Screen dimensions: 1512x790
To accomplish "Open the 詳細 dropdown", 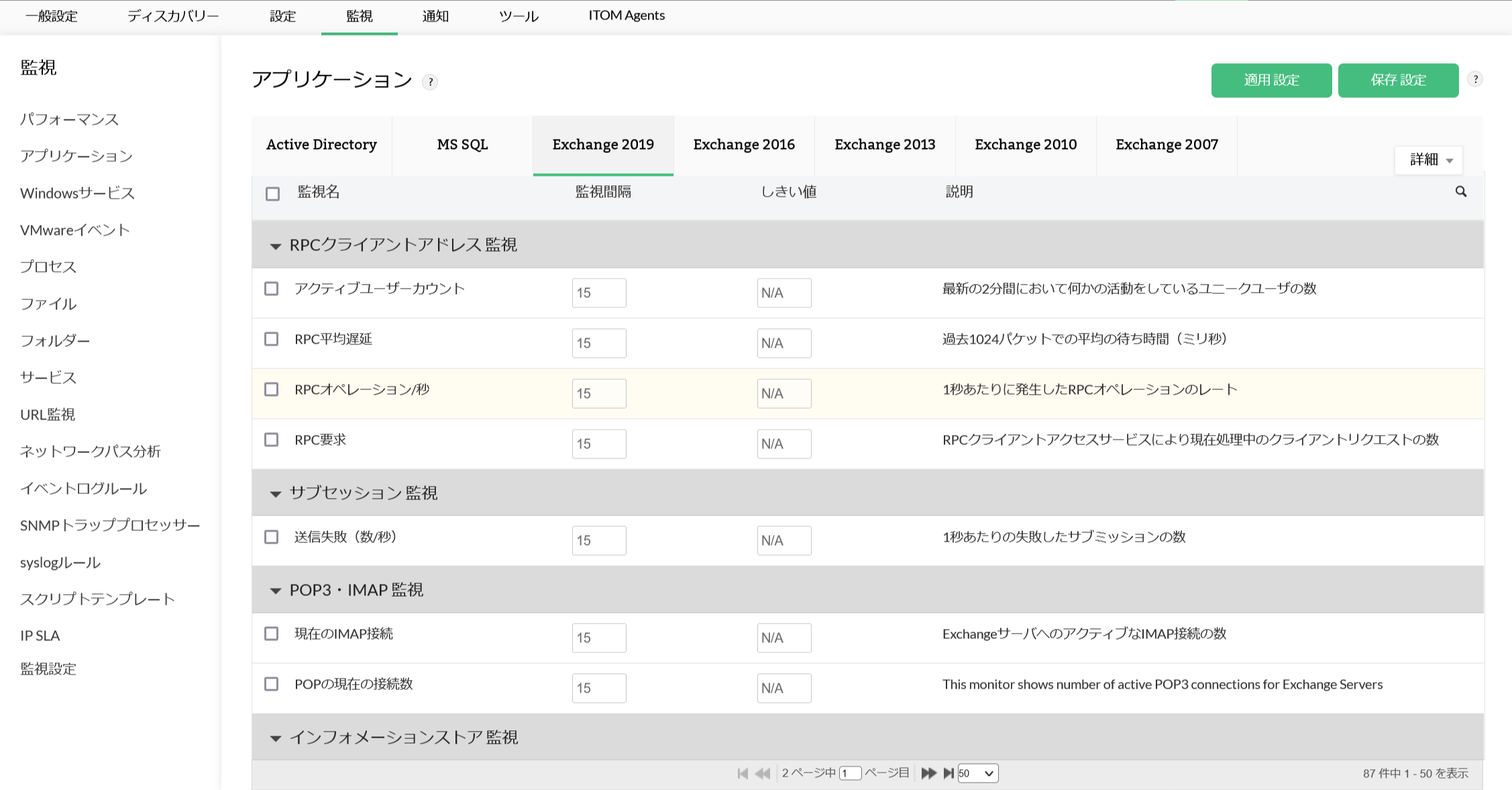I will [1429, 160].
